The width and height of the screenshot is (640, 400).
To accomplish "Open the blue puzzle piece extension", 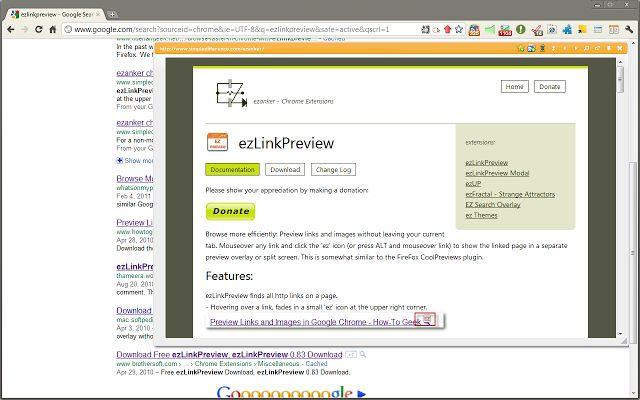I will [567, 29].
